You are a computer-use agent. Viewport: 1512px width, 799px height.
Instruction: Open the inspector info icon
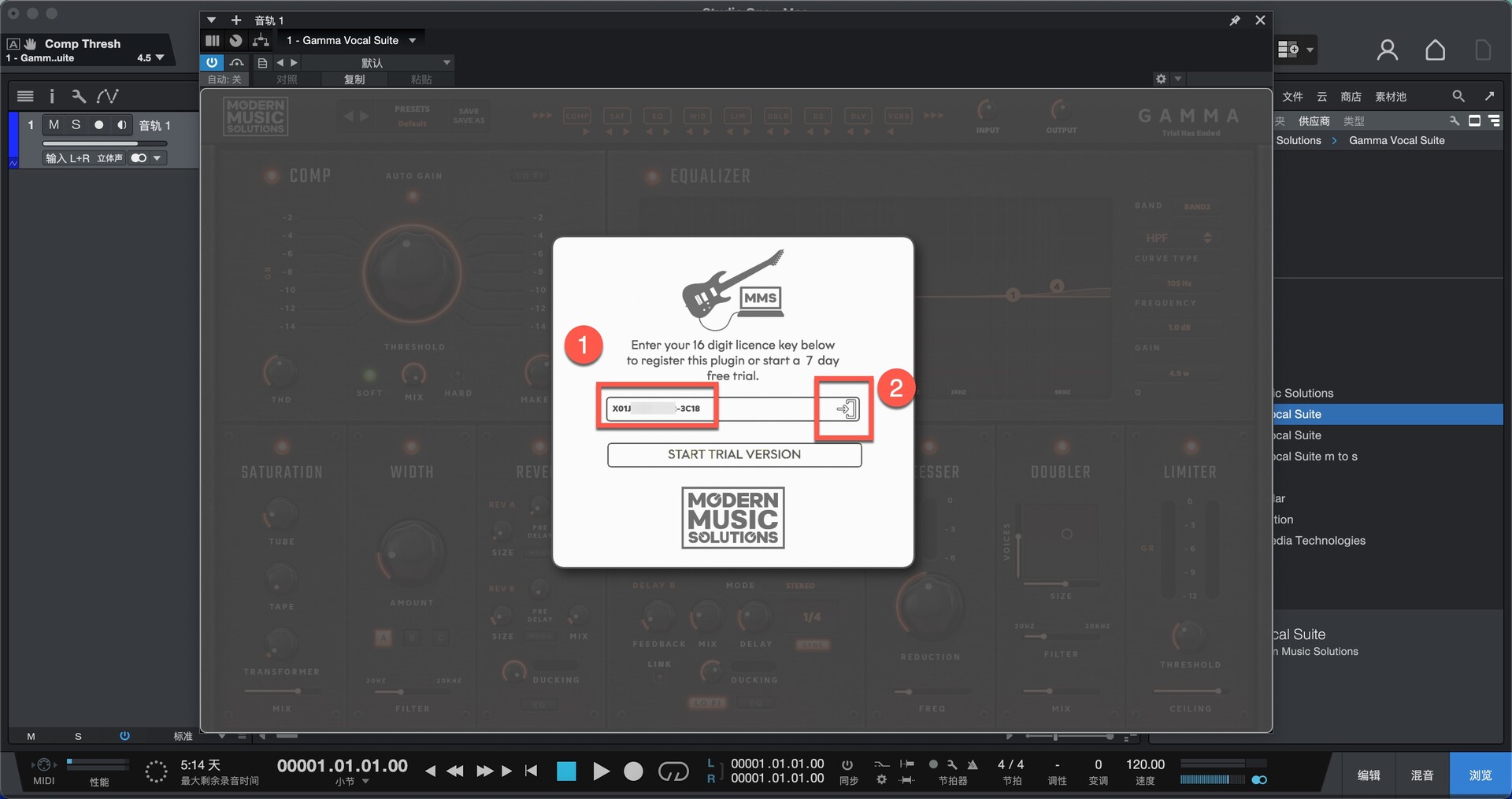52,96
